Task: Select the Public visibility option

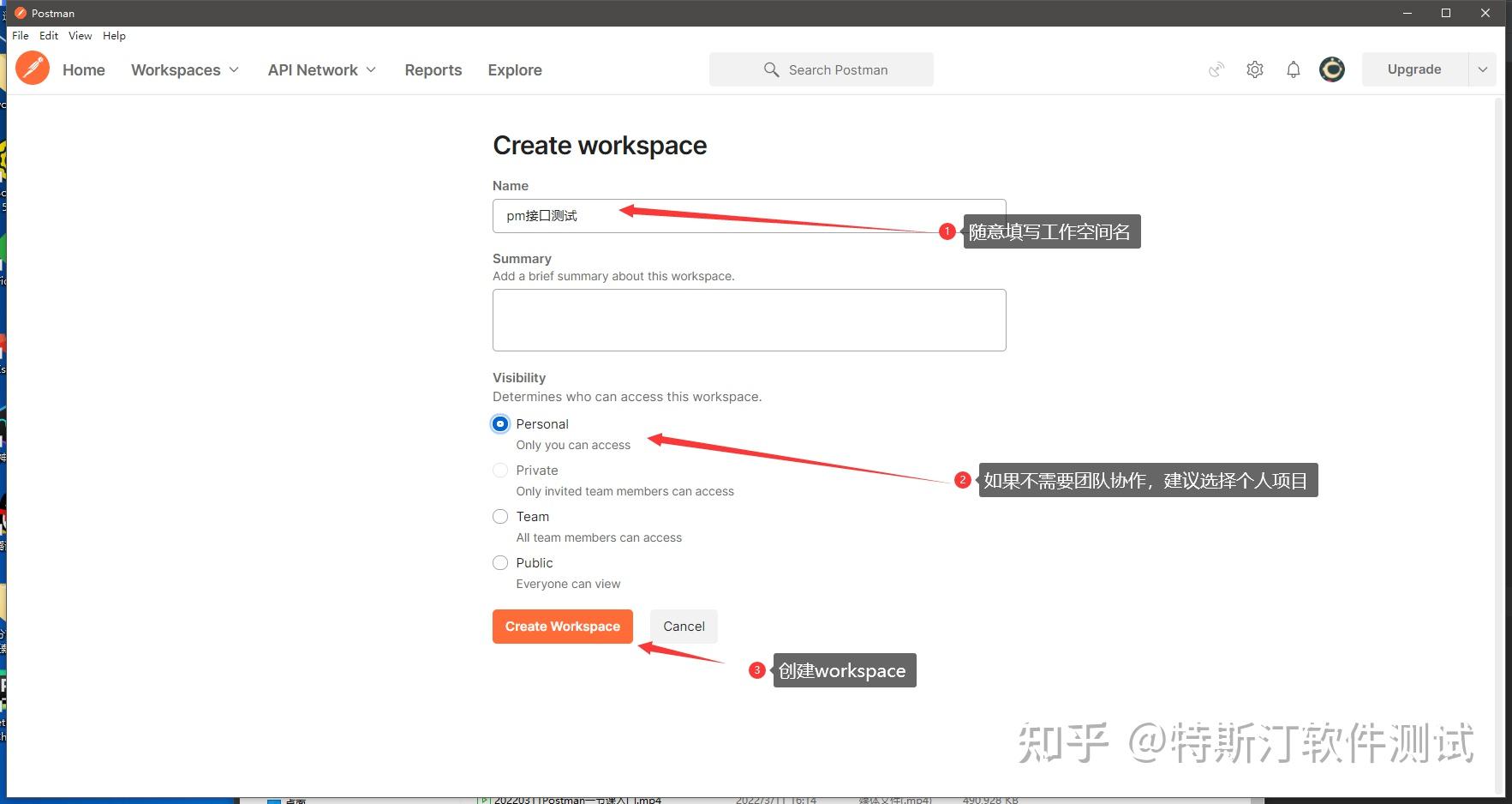Action: coord(500,563)
